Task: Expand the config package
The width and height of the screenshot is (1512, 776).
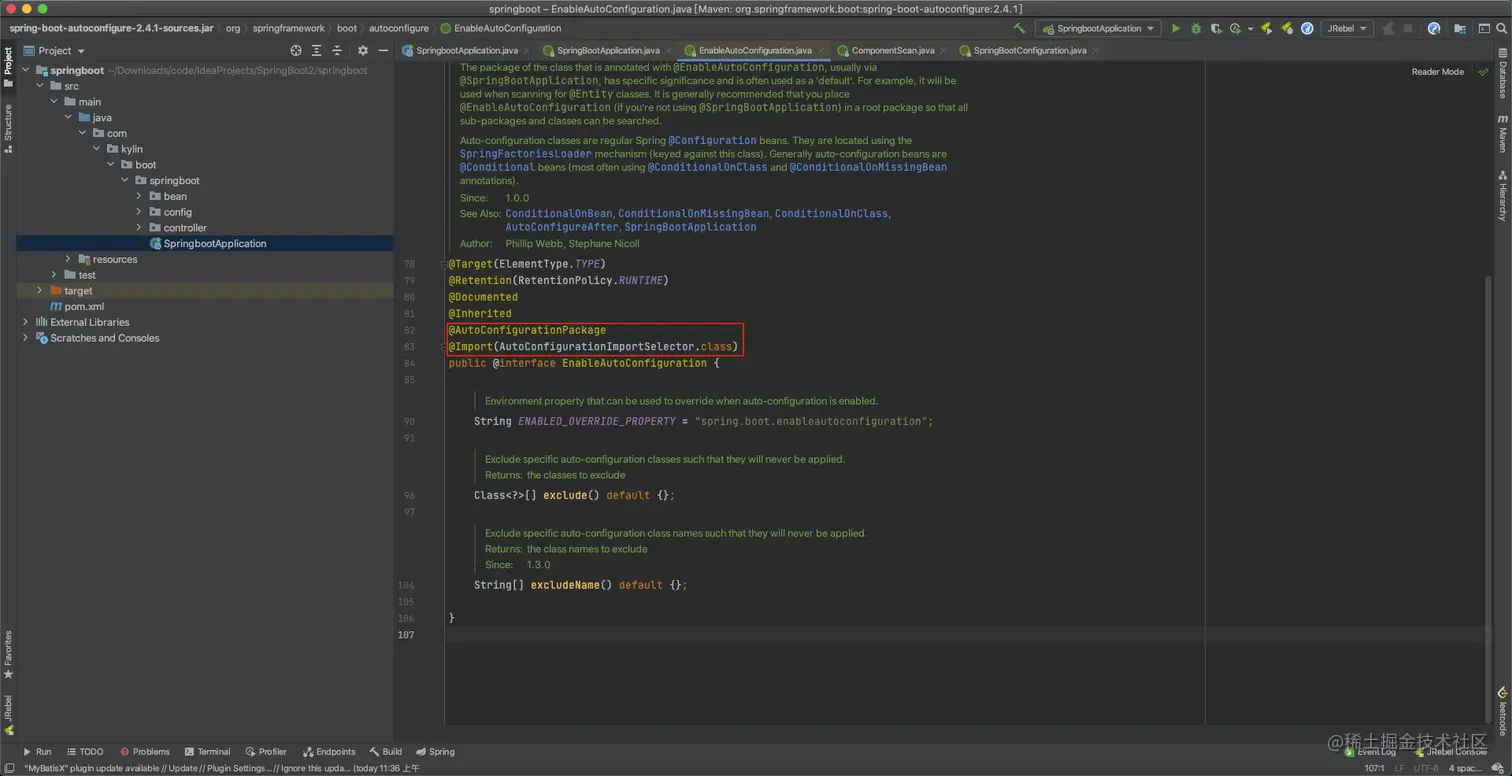Action: 139,212
